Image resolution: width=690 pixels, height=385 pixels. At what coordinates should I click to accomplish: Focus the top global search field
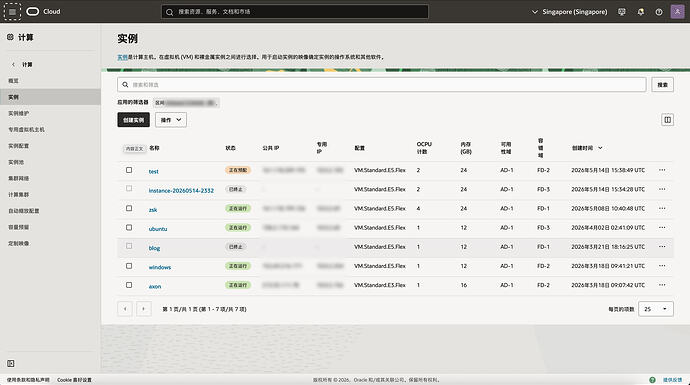click(295, 12)
